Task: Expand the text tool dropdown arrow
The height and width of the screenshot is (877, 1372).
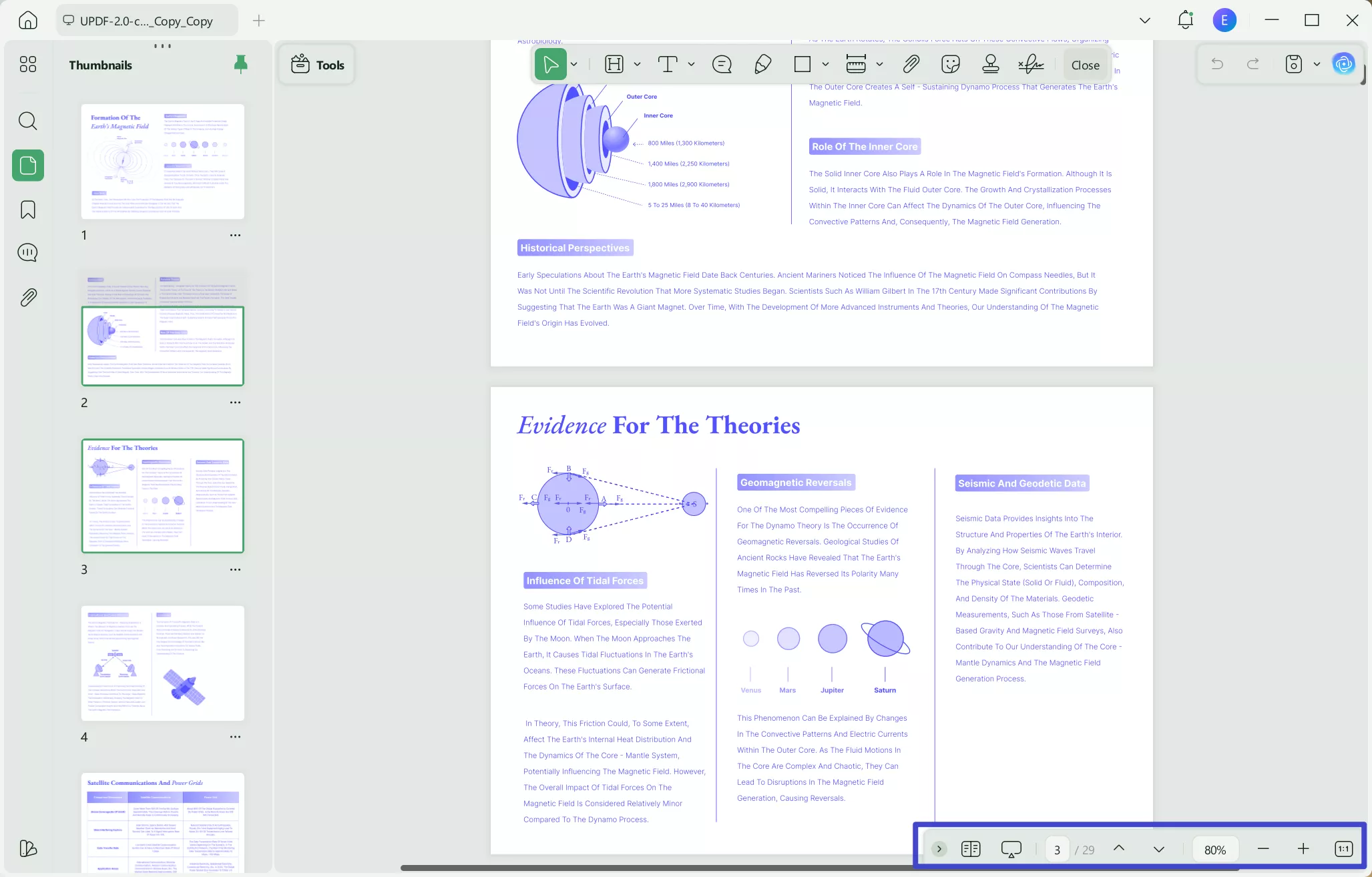Action: point(691,64)
